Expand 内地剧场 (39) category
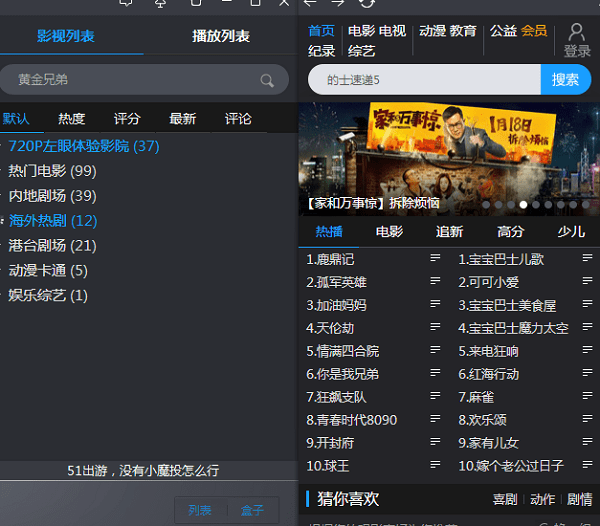The height and width of the screenshot is (526, 600). point(52,196)
